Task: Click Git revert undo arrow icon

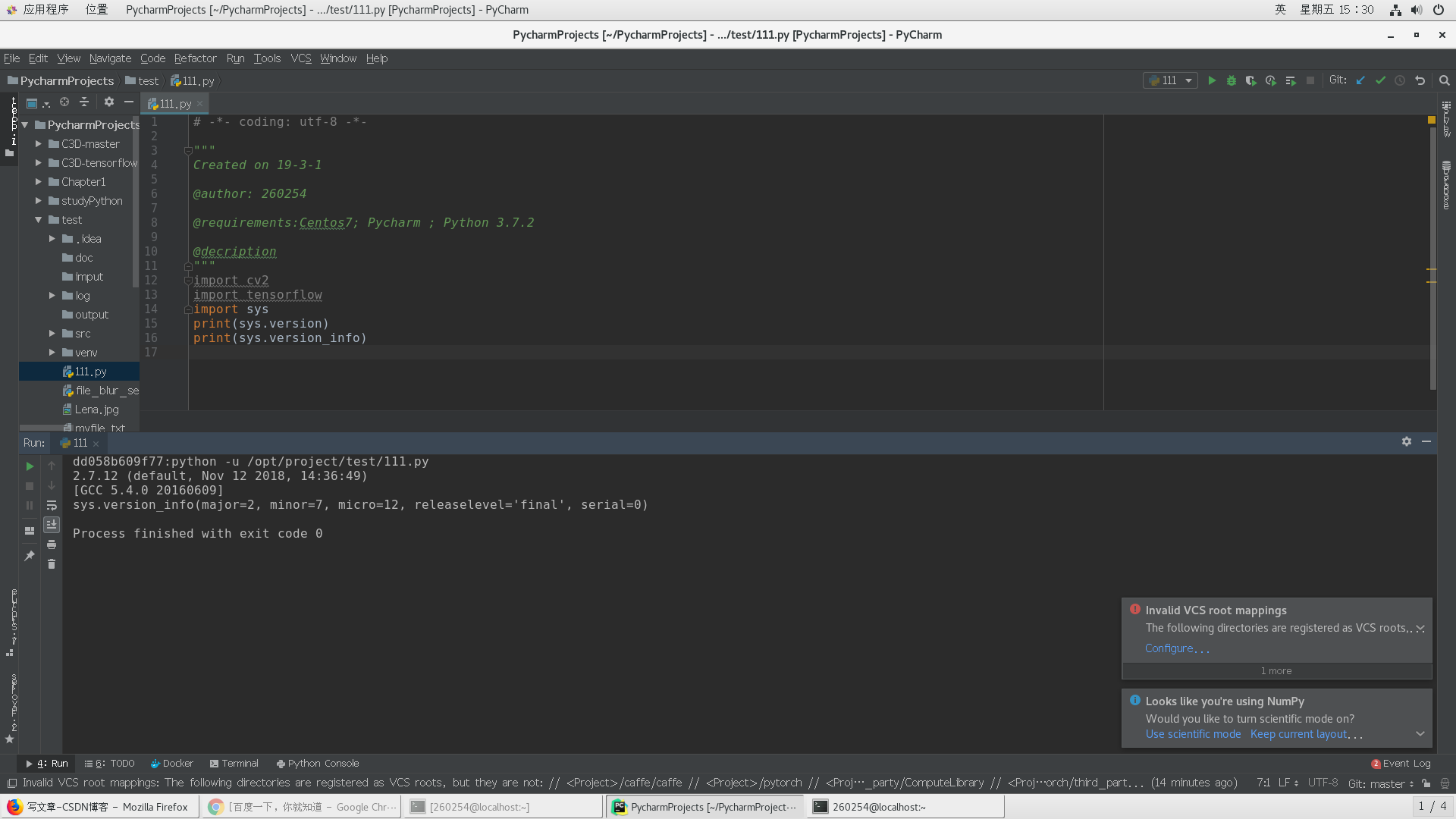Action: [x=1420, y=80]
